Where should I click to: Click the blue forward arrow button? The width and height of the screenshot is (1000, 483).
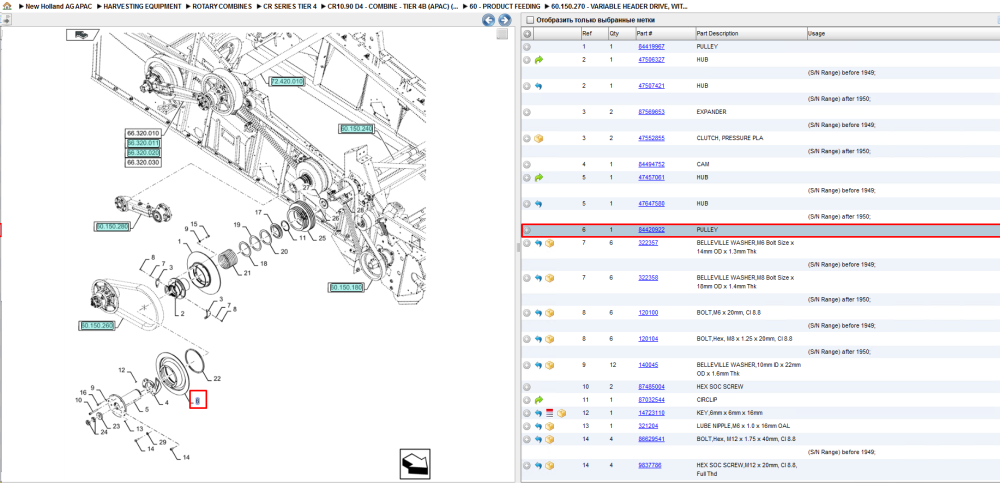coord(504,20)
